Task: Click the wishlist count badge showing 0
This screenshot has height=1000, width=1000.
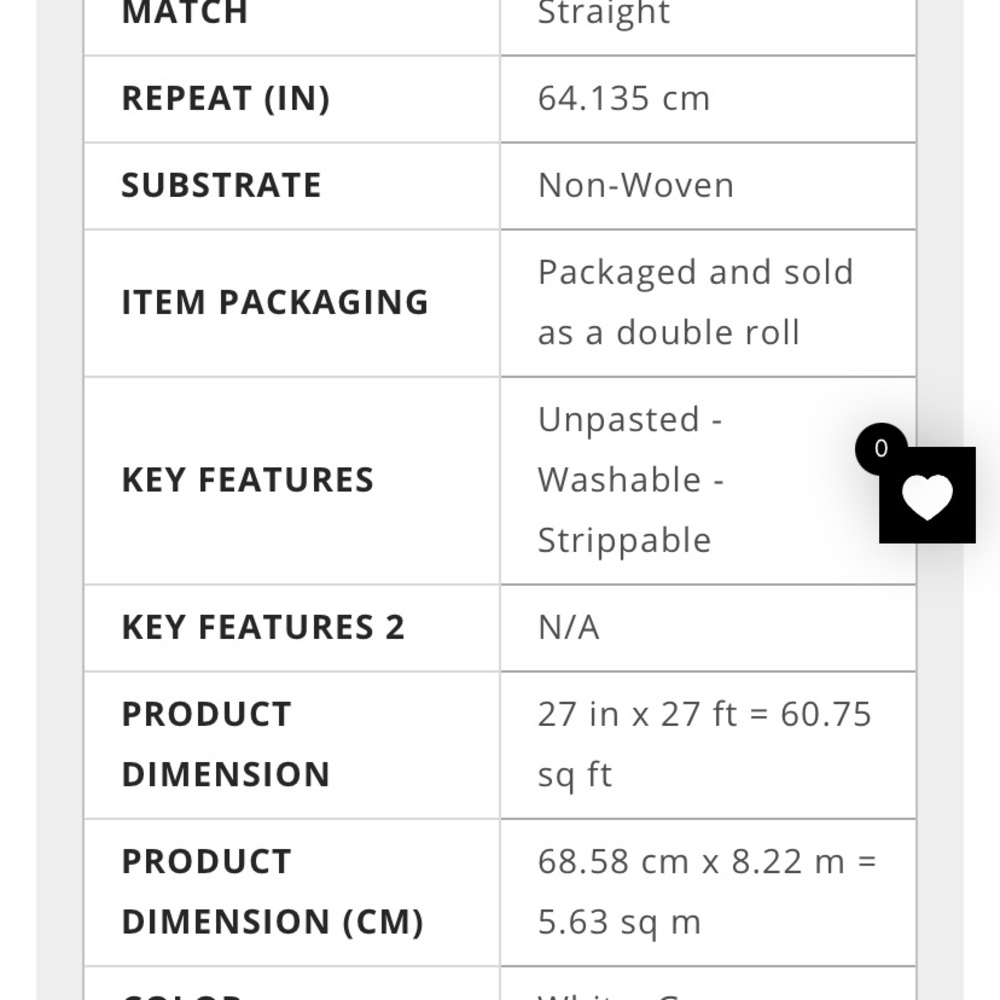Action: point(881,449)
